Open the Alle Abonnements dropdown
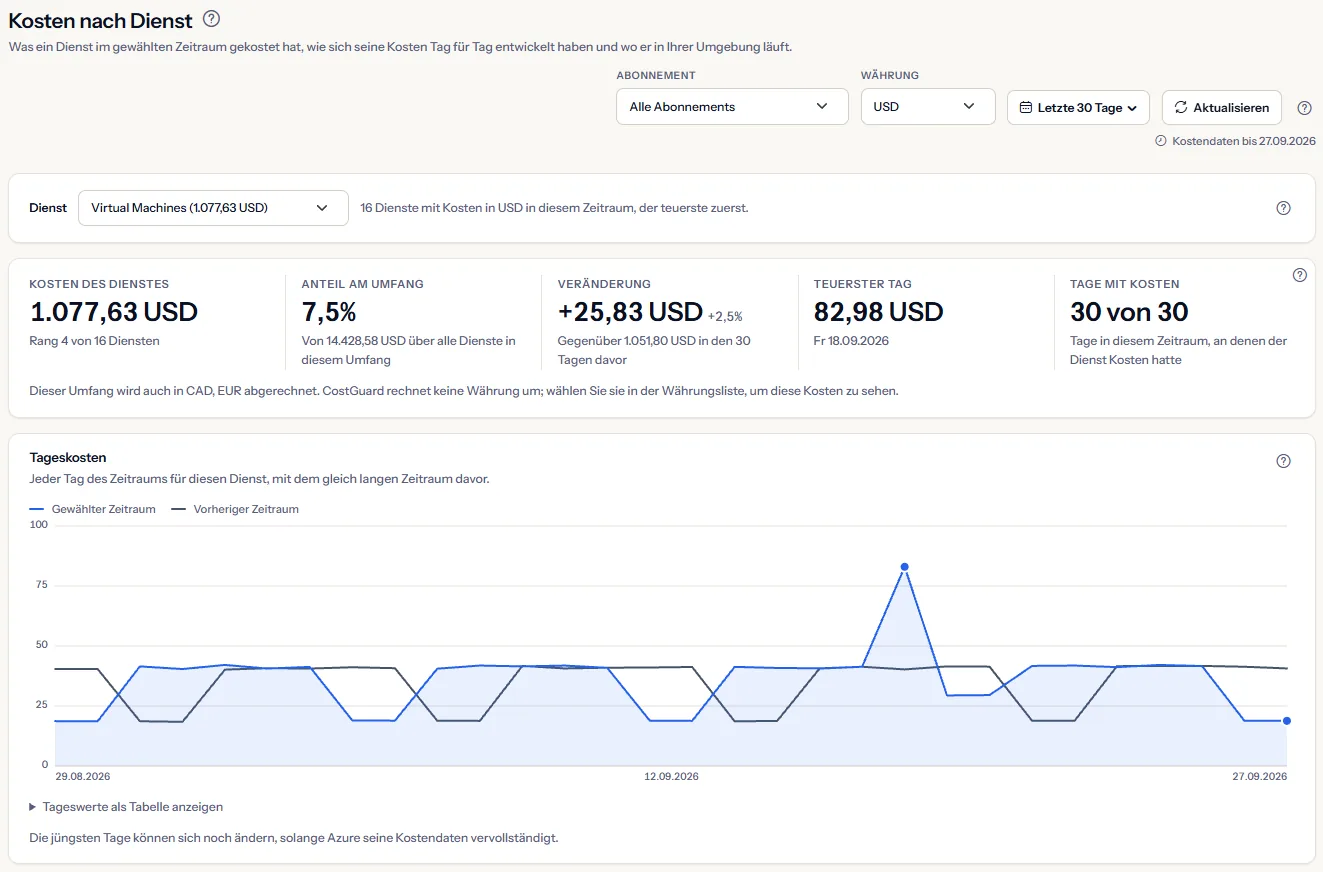 pyautogui.click(x=732, y=107)
